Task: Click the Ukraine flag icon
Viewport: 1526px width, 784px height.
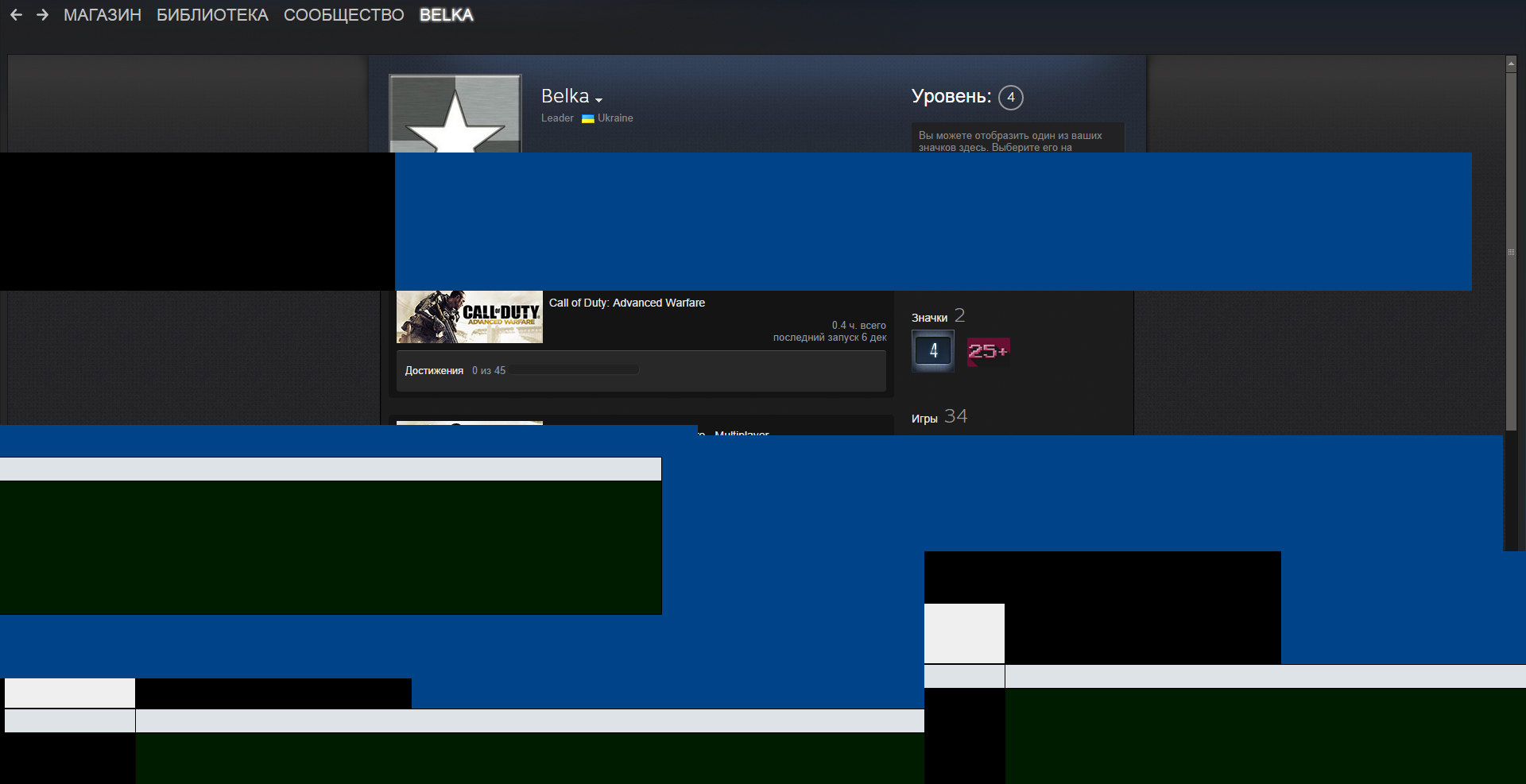Action: pos(588,118)
